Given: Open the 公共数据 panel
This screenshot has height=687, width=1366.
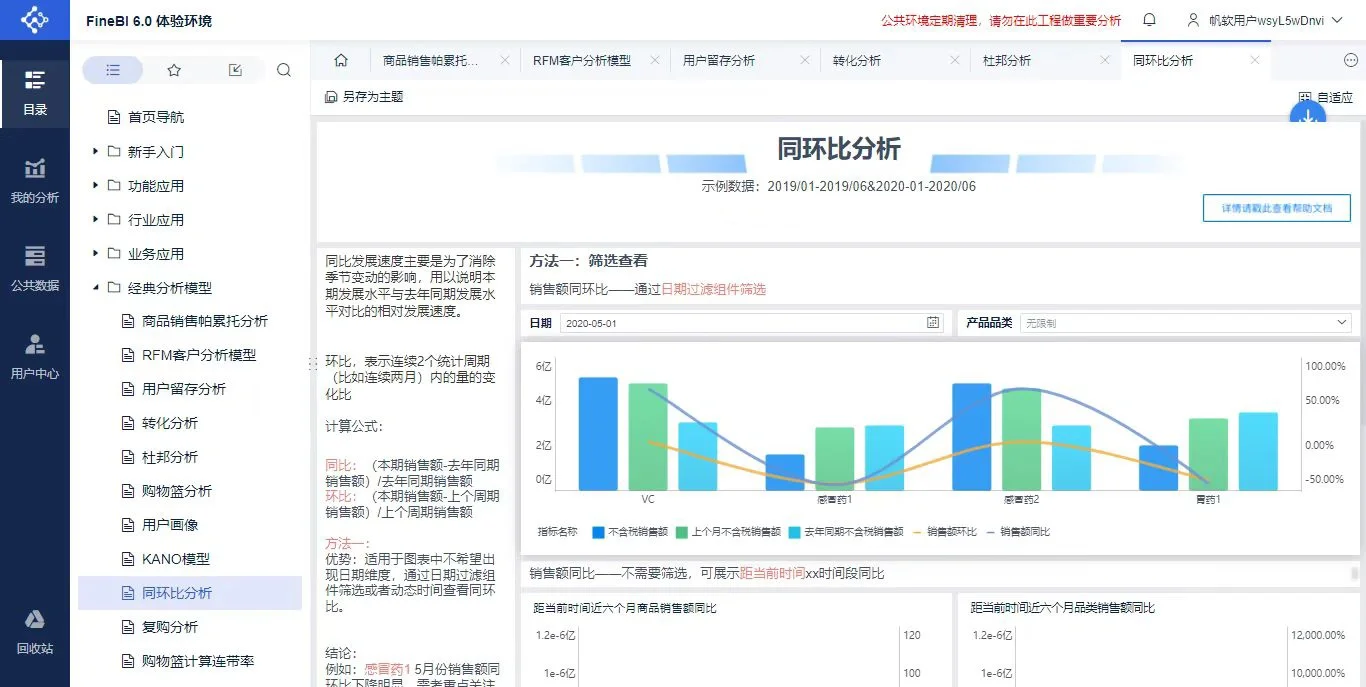Looking at the screenshot, I should tap(35, 270).
